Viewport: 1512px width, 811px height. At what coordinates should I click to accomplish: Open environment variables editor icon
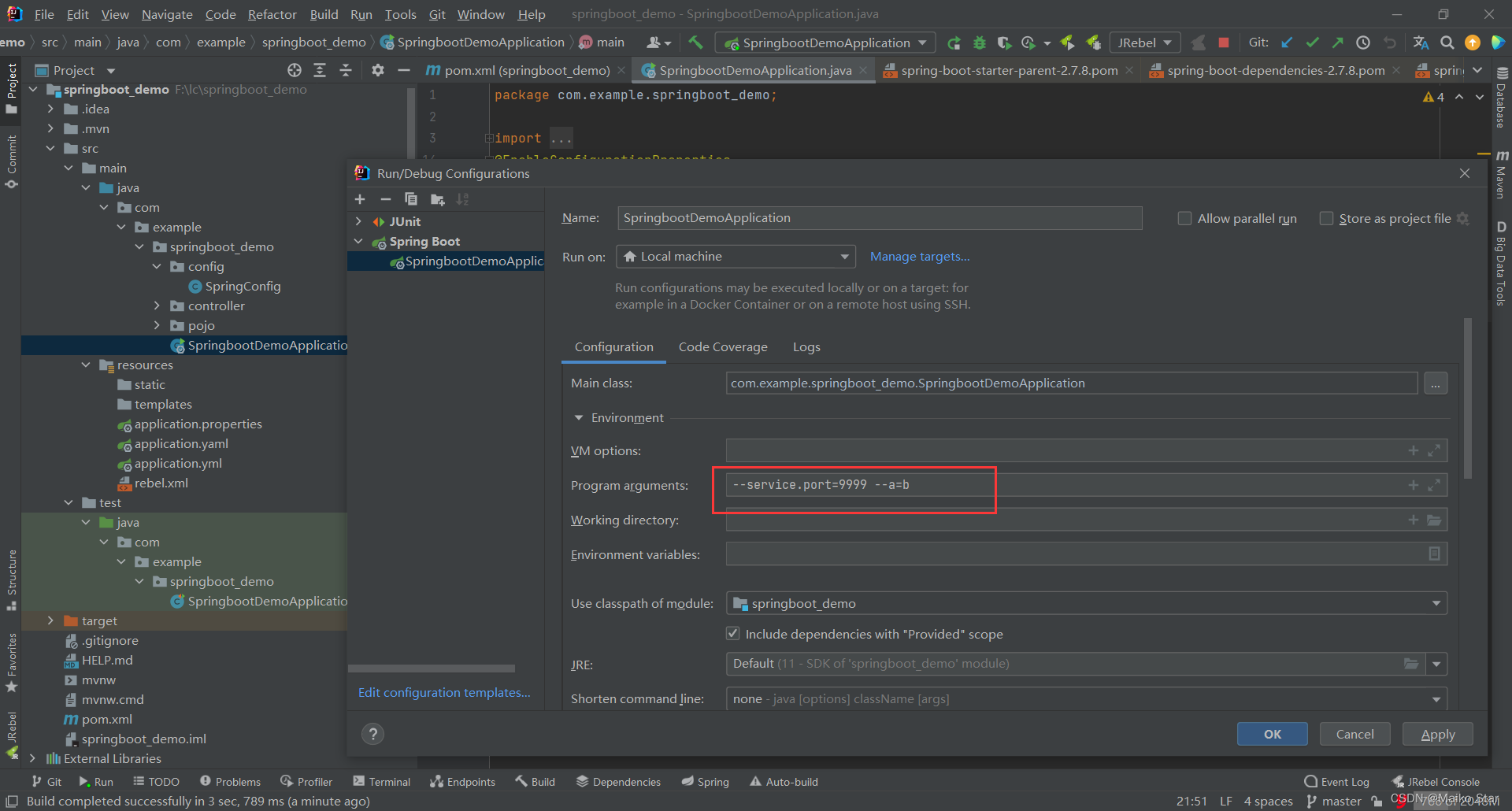pos(1434,554)
